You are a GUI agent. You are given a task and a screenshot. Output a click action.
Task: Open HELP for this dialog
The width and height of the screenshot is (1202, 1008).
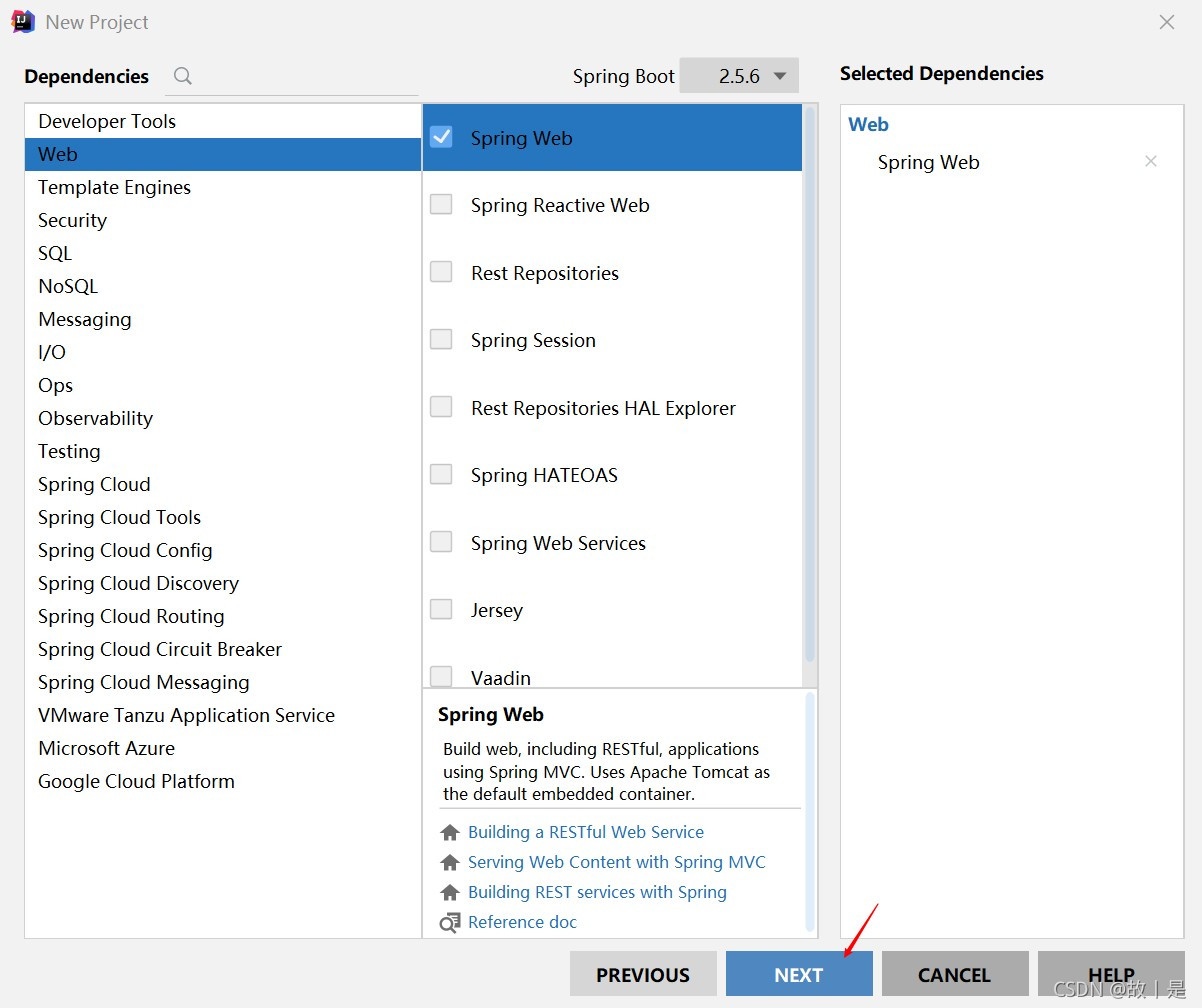coord(1111,974)
